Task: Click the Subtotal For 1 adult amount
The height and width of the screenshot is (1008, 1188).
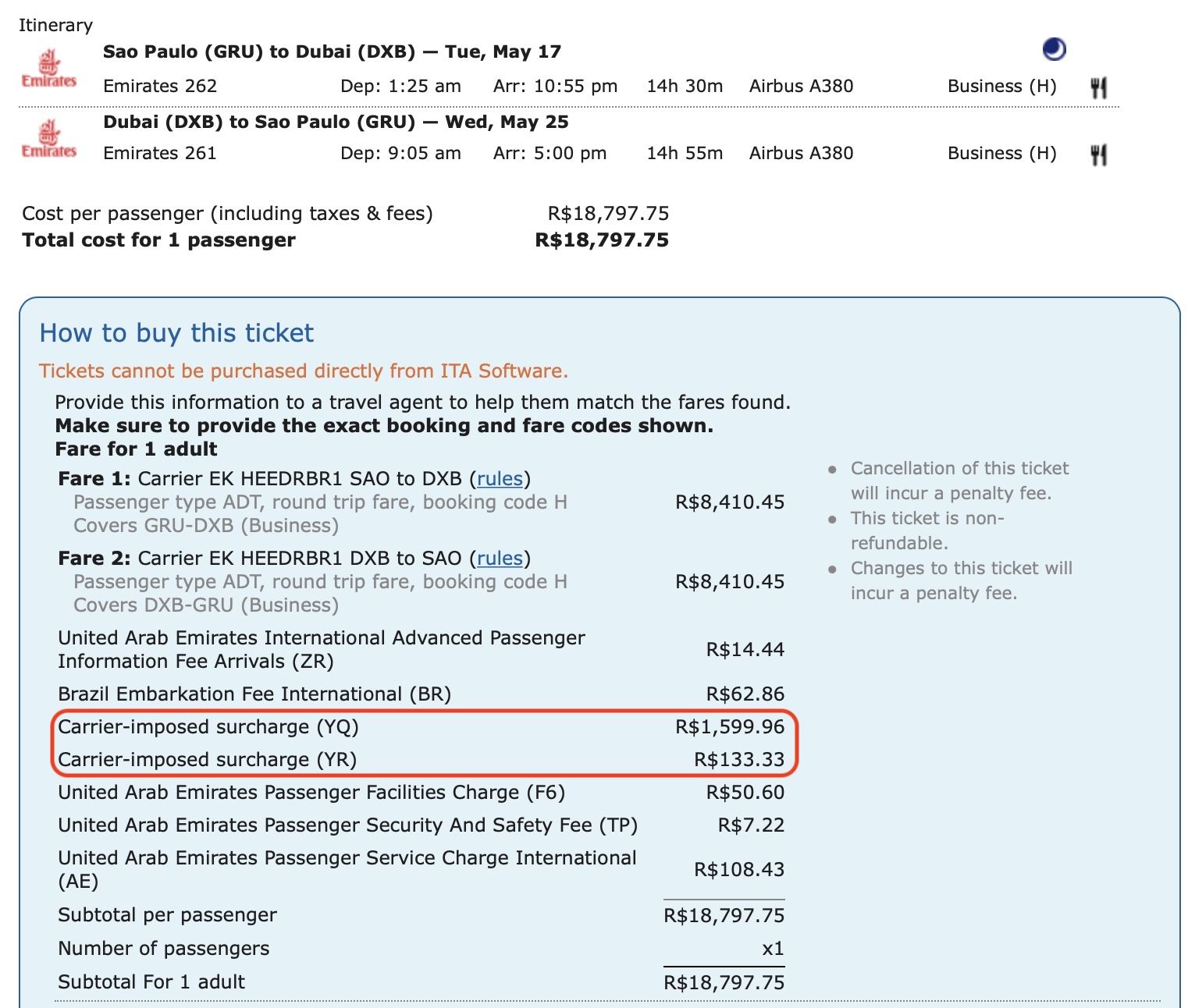Action: 724,981
